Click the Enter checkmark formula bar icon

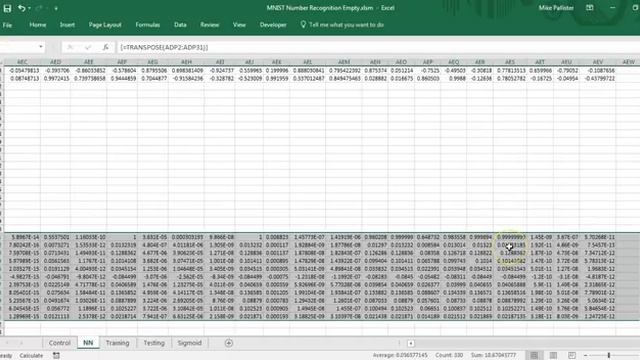point(88,47)
